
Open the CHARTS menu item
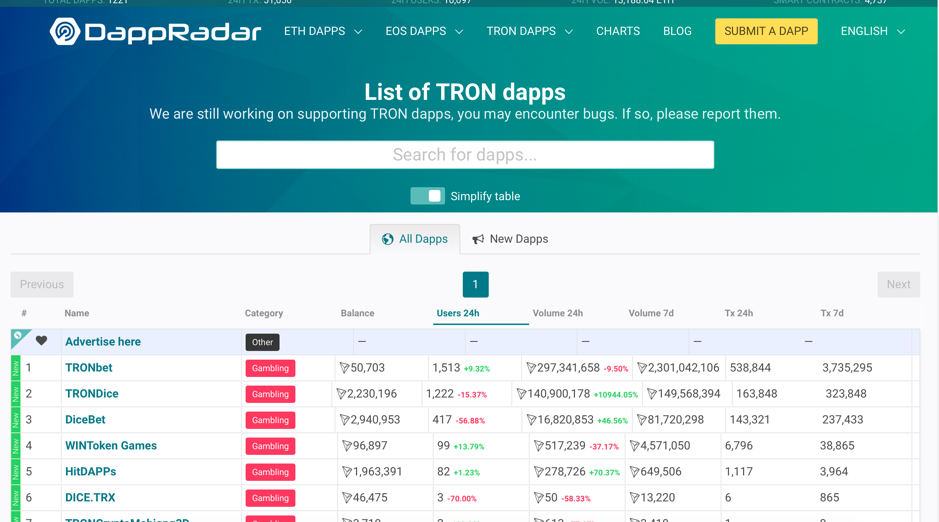click(618, 31)
